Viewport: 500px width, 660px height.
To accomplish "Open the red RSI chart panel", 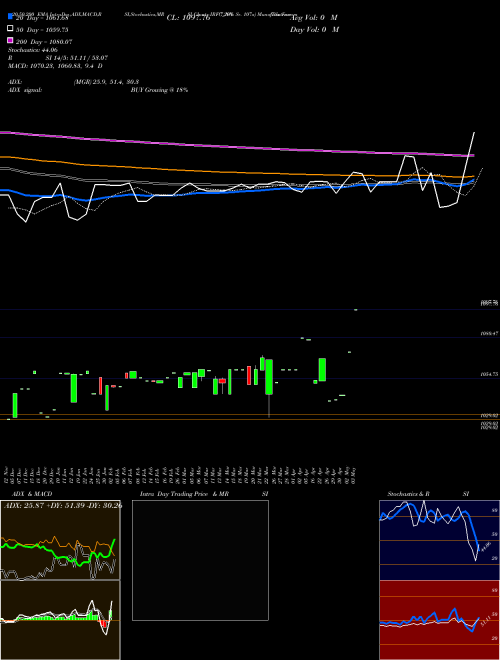I will [439, 620].
